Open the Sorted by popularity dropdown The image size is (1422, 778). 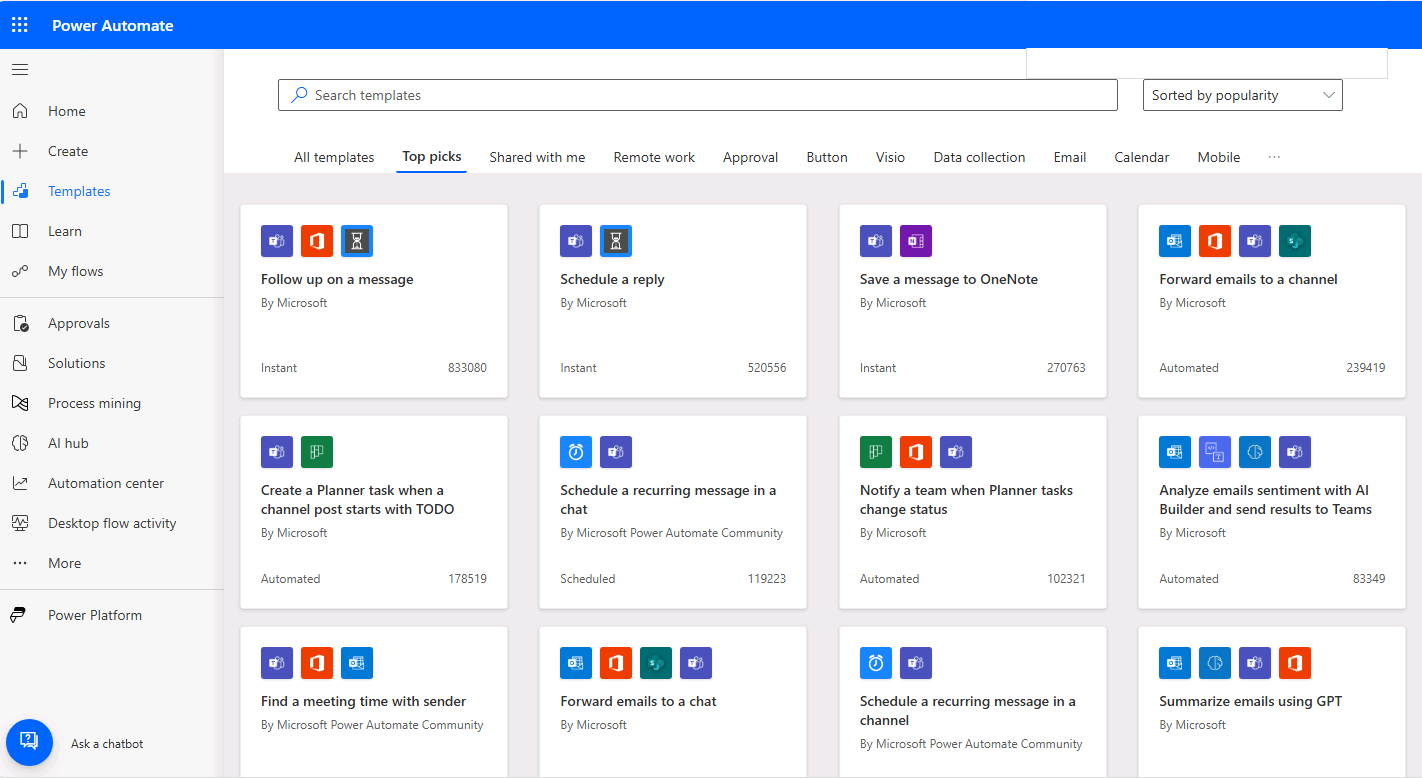(x=1242, y=95)
